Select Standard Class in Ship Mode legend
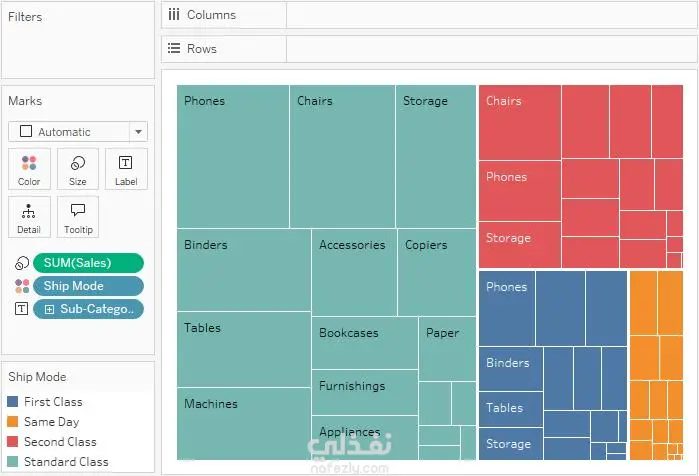Image resolution: width=699 pixels, height=476 pixels. click(65, 462)
